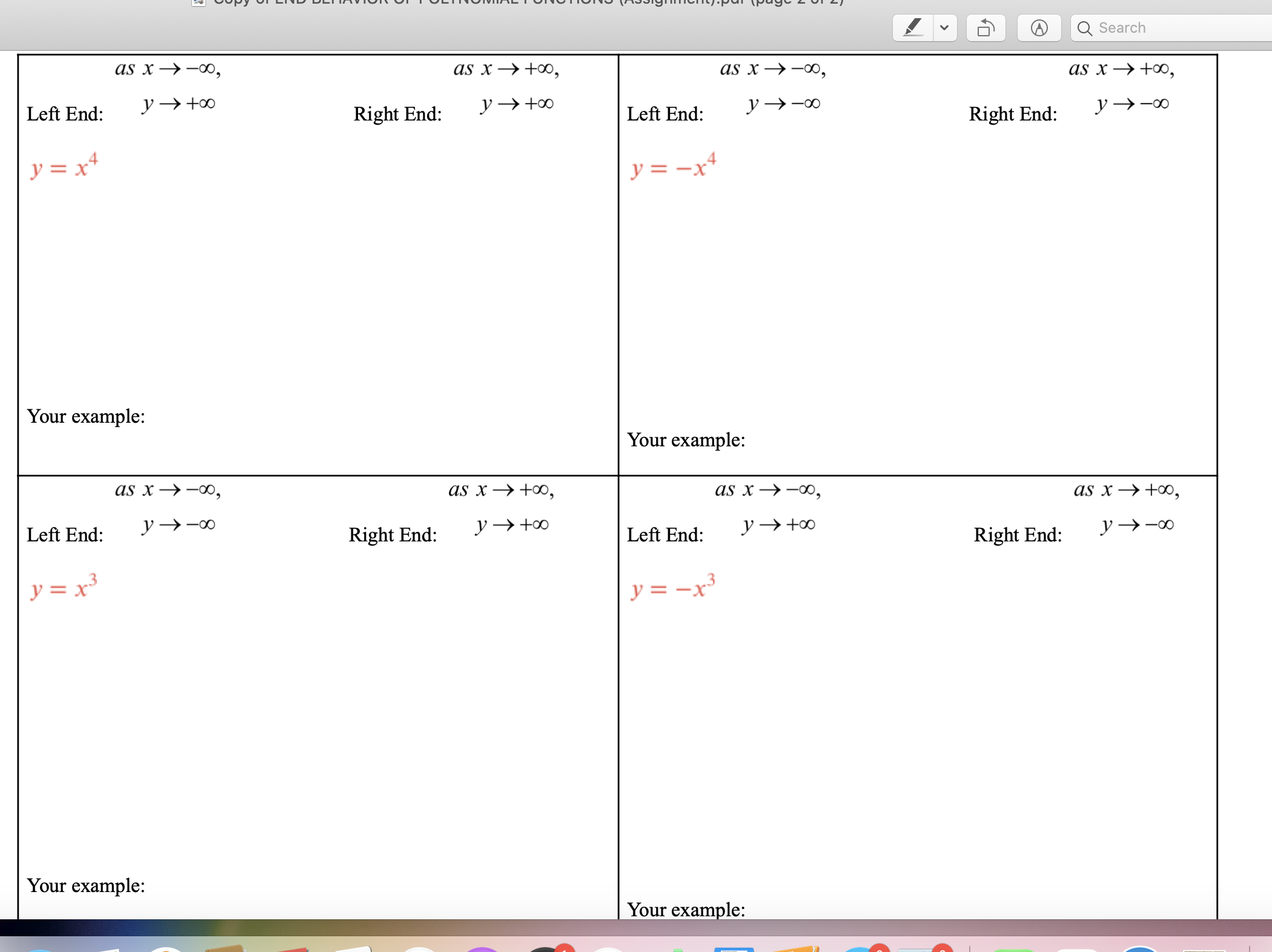Click 'Left End:' label in y = −x³ box
1272x952 pixels.
(665, 535)
